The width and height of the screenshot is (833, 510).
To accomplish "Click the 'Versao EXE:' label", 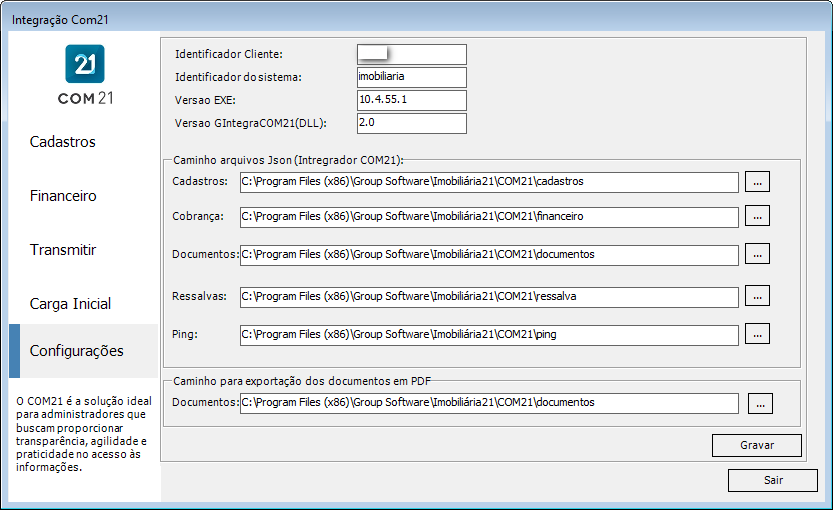I will click(205, 100).
